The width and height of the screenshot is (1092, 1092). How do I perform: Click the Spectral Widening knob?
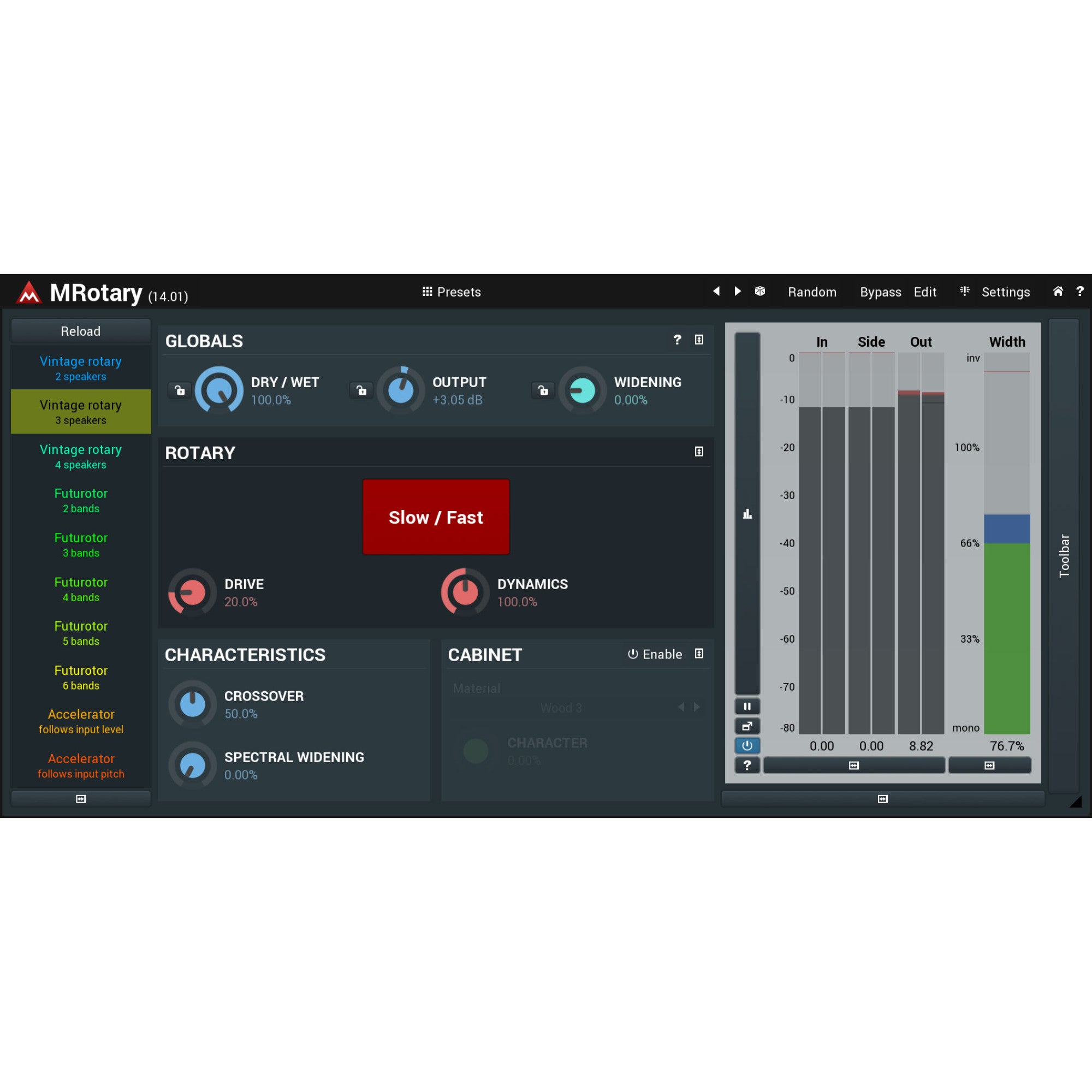192,765
